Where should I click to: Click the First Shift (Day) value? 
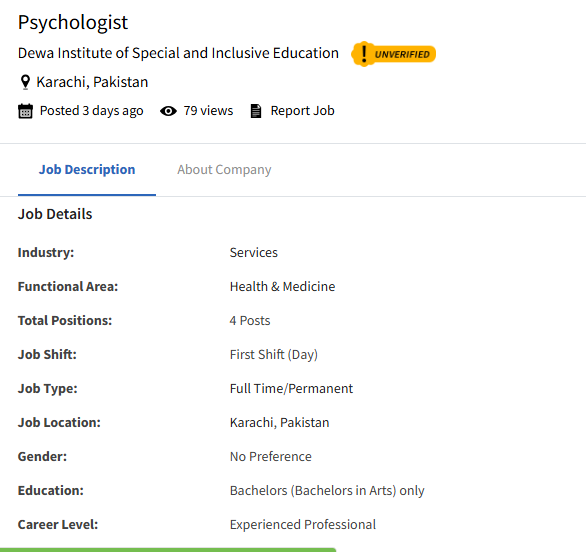click(274, 355)
